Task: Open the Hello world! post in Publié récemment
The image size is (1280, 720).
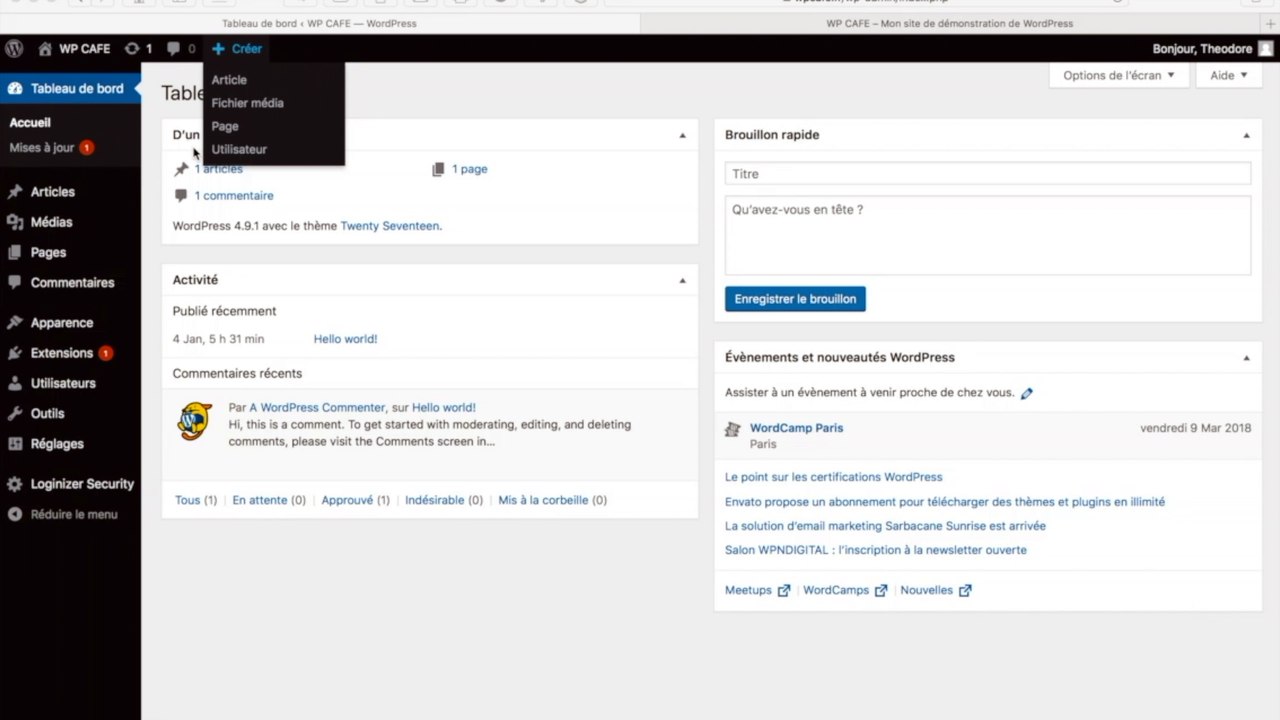Action: tap(345, 339)
